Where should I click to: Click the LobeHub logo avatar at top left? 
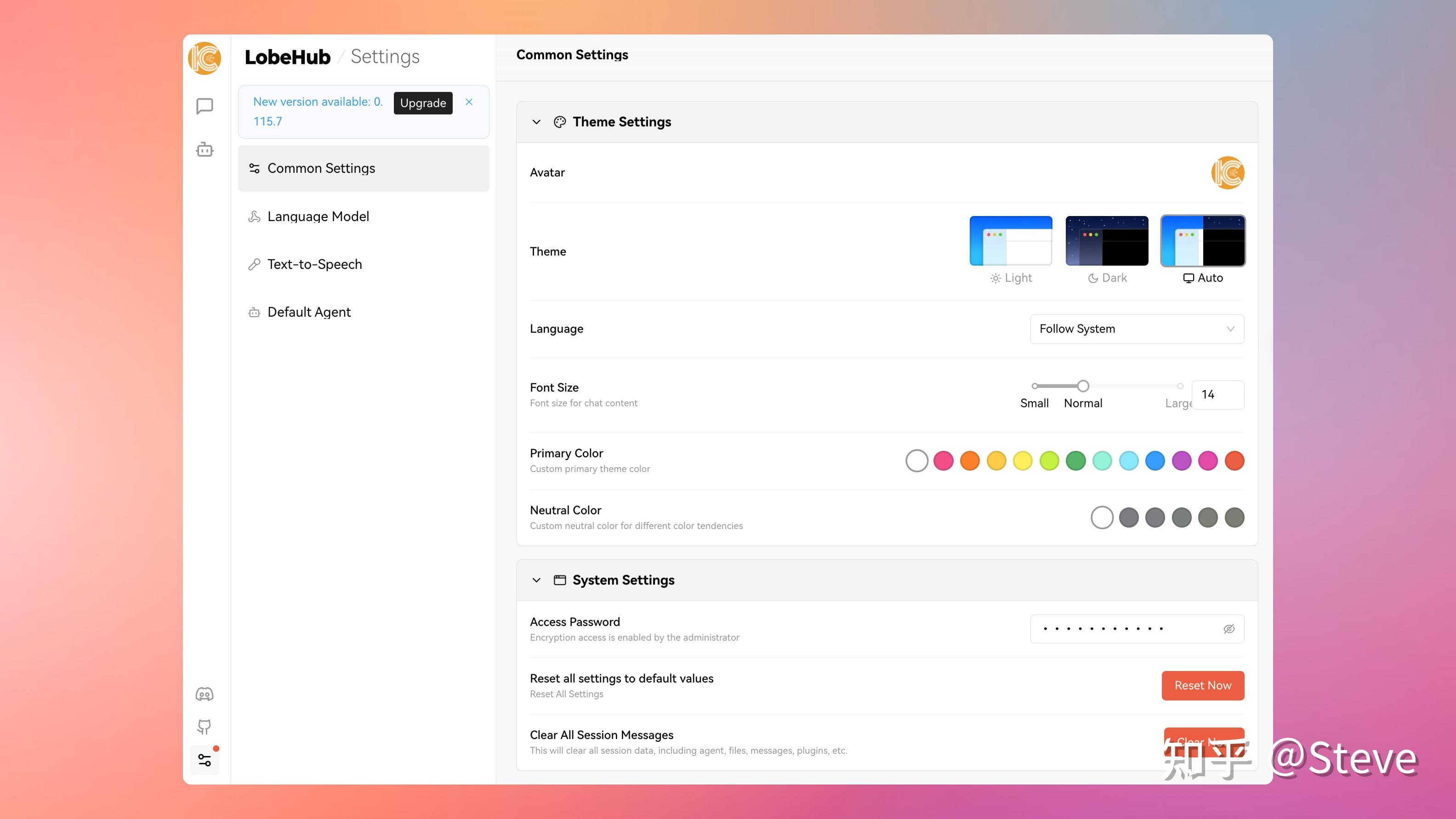click(x=204, y=58)
